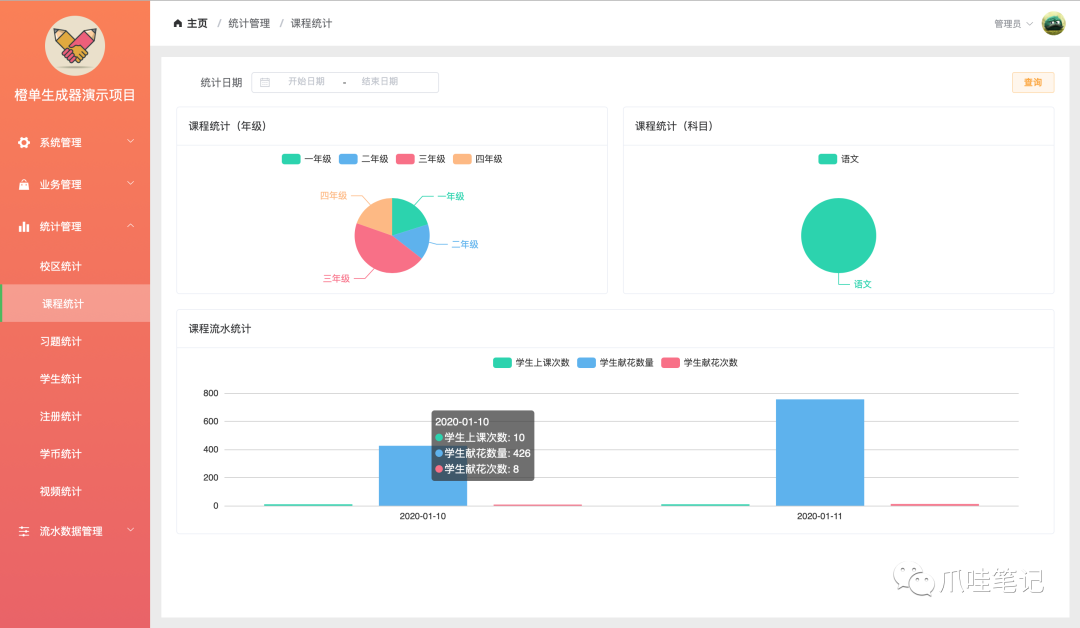Click the 统计管理 bar chart icon

24,227
